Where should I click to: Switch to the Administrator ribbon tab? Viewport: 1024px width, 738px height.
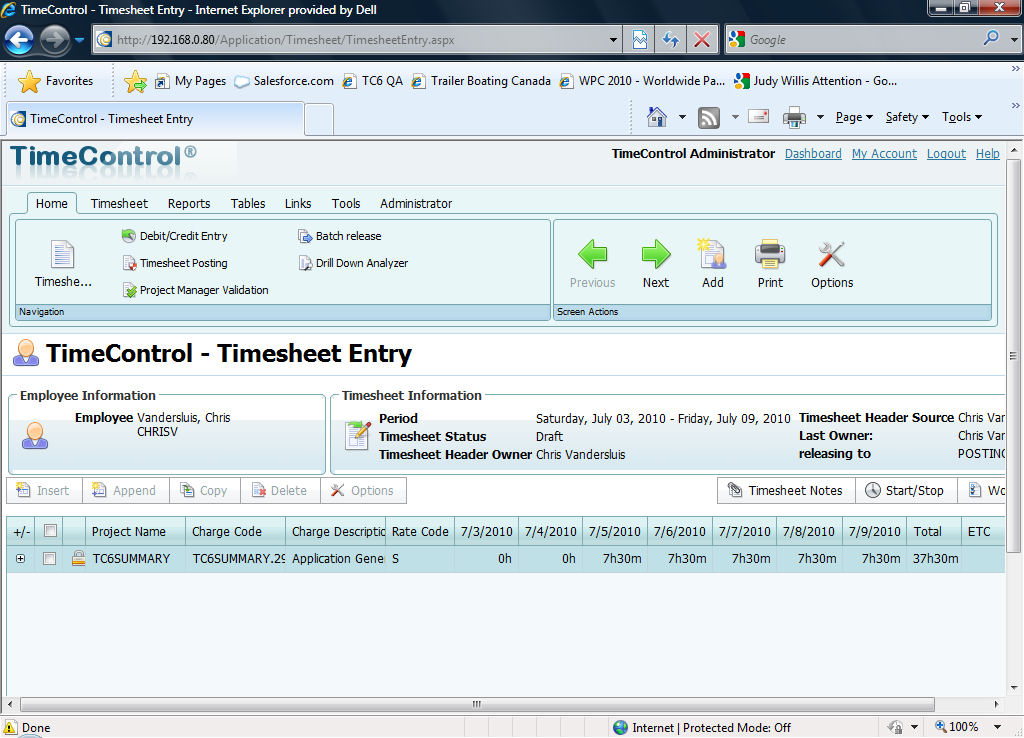point(416,203)
